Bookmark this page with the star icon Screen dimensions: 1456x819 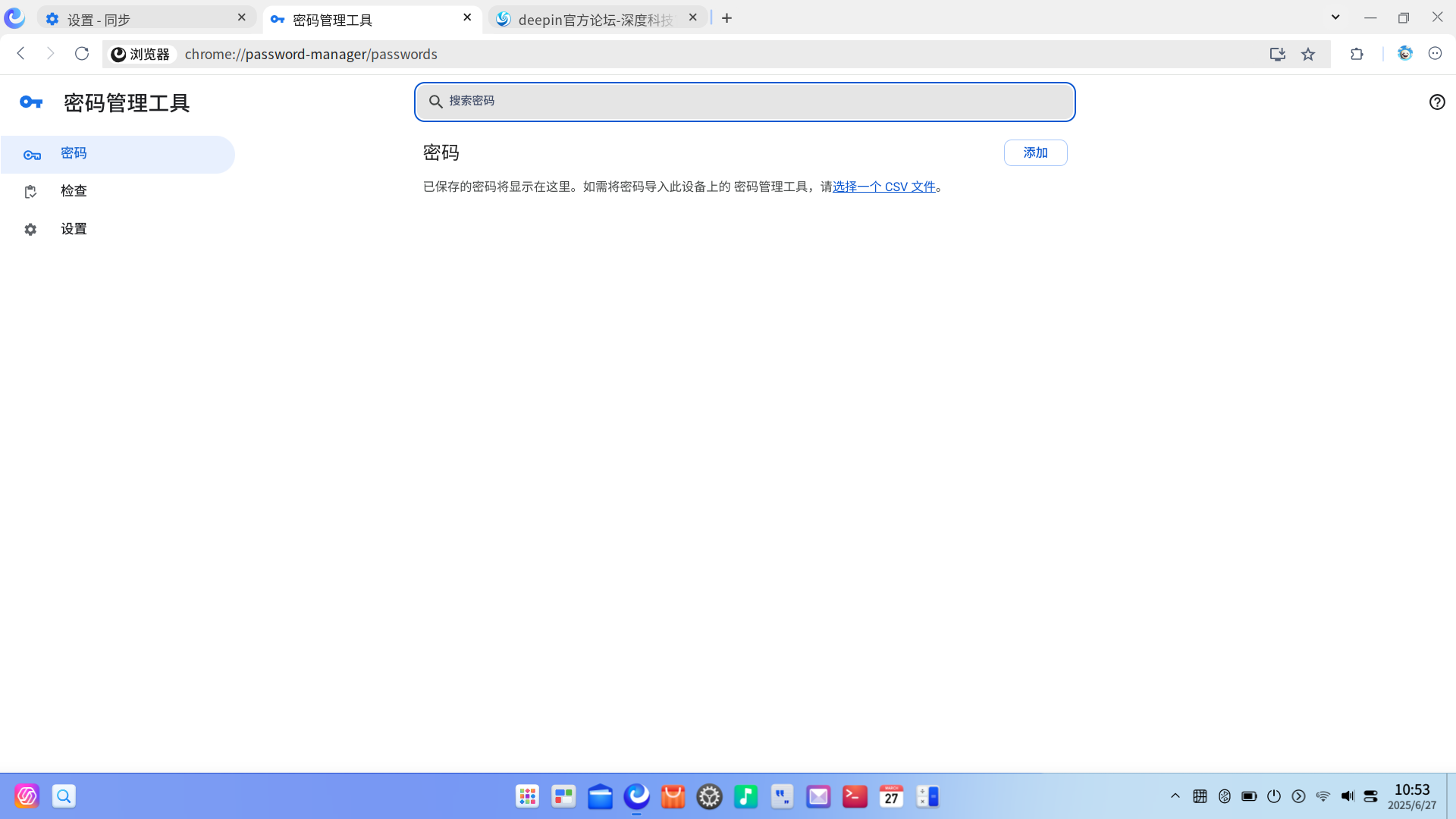coord(1308,54)
